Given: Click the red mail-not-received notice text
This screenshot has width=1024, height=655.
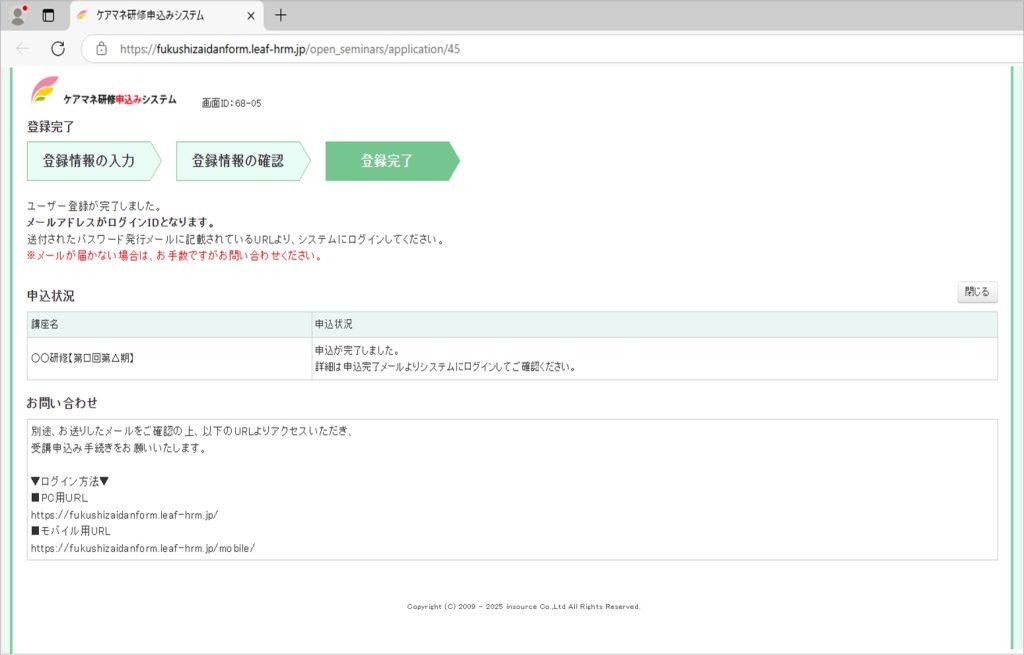Looking at the screenshot, I should [x=174, y=256].
